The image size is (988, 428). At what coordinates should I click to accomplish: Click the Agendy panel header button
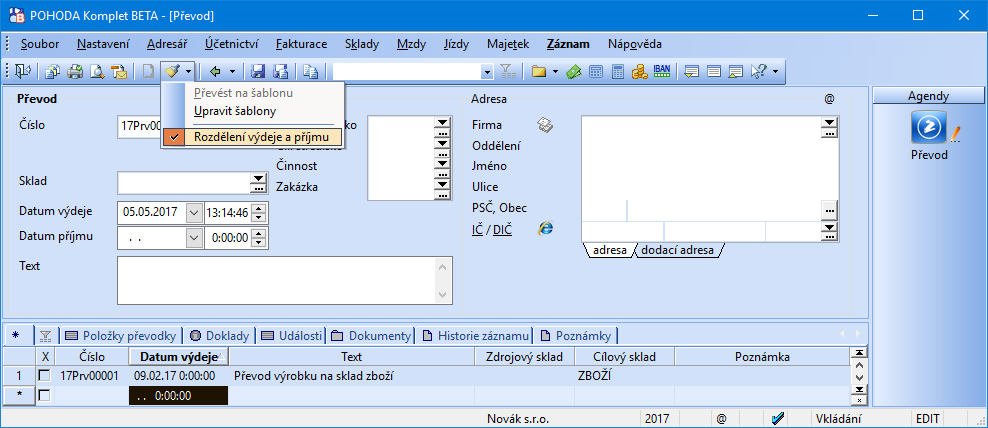(x=929, y=96)
